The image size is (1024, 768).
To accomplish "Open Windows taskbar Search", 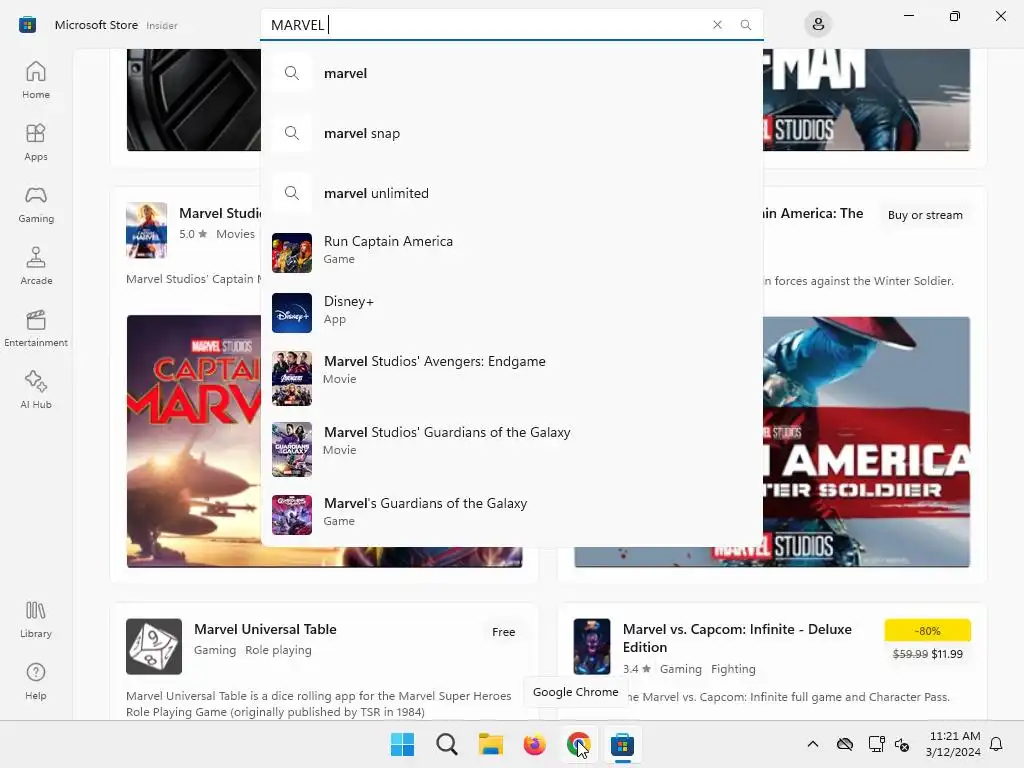I will (447, 744).
